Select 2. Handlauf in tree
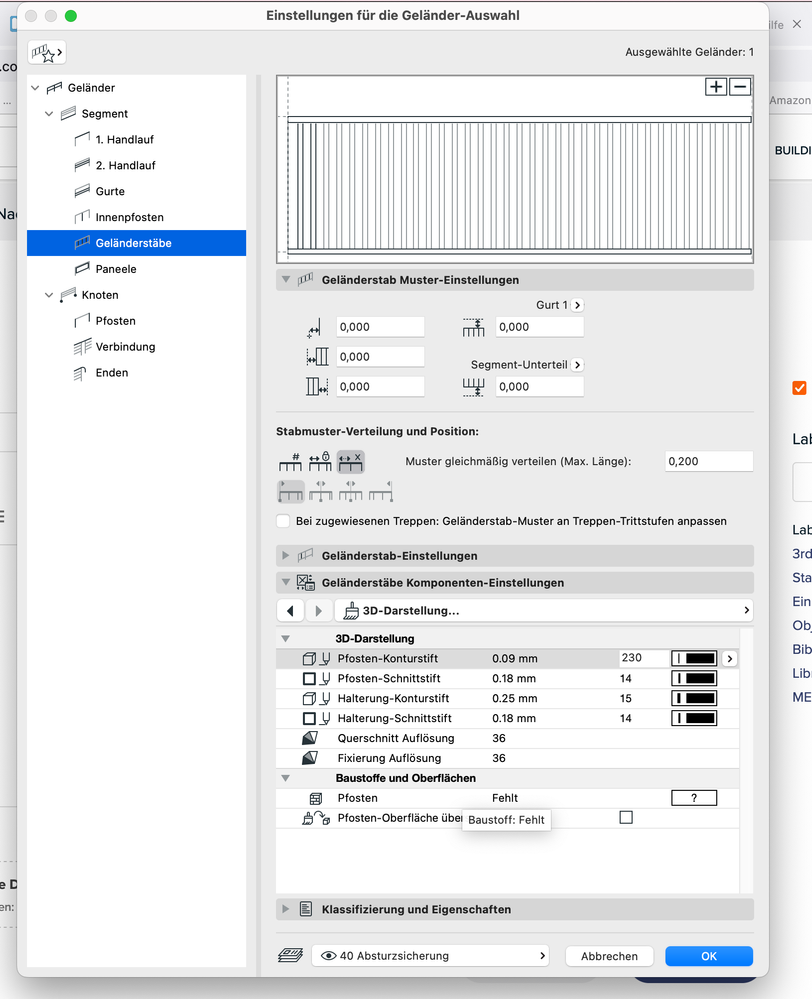Screen dimensions: 812x999 (x=125, y=165)
